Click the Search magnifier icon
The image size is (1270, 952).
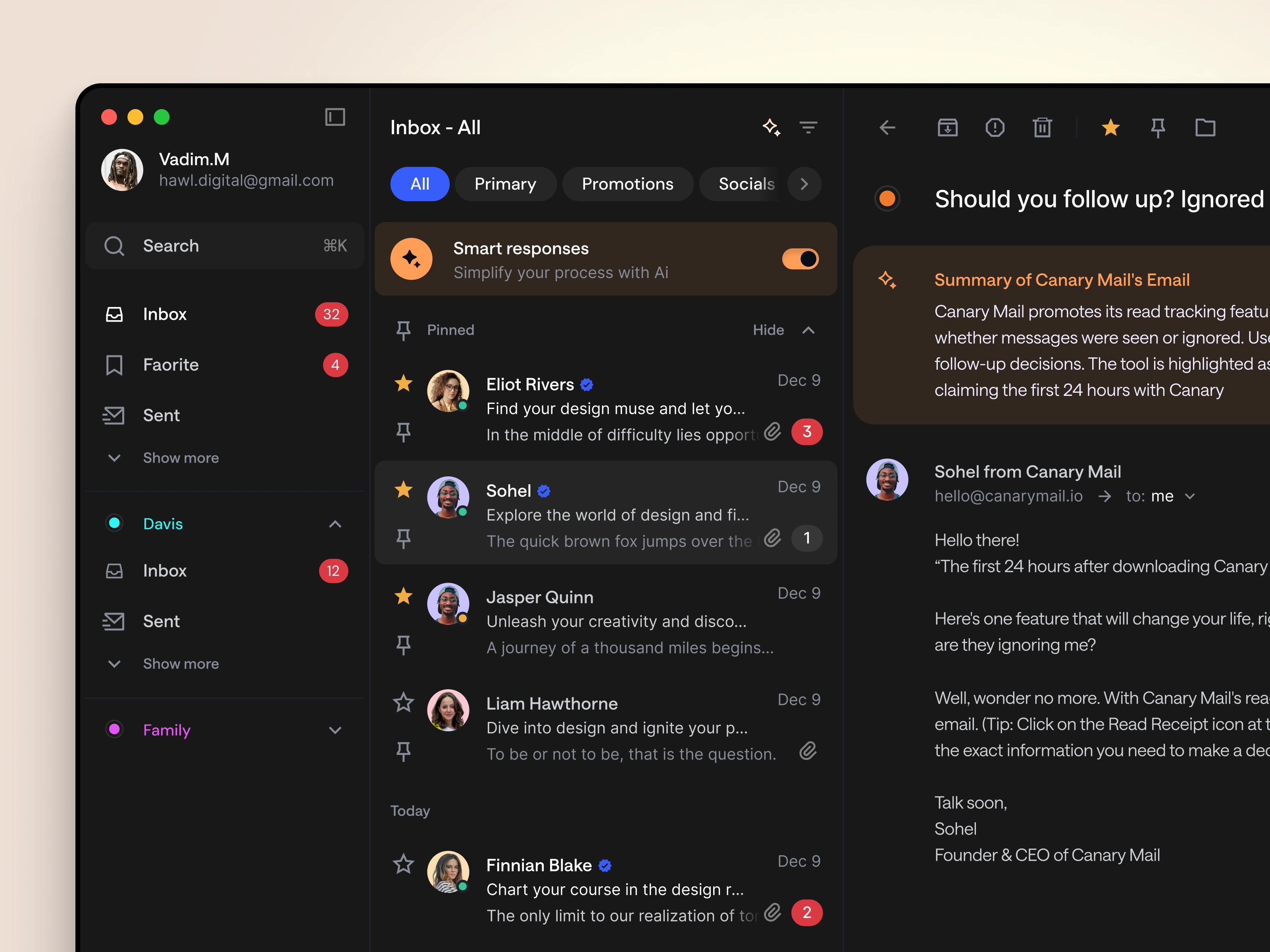coord(114,246)
